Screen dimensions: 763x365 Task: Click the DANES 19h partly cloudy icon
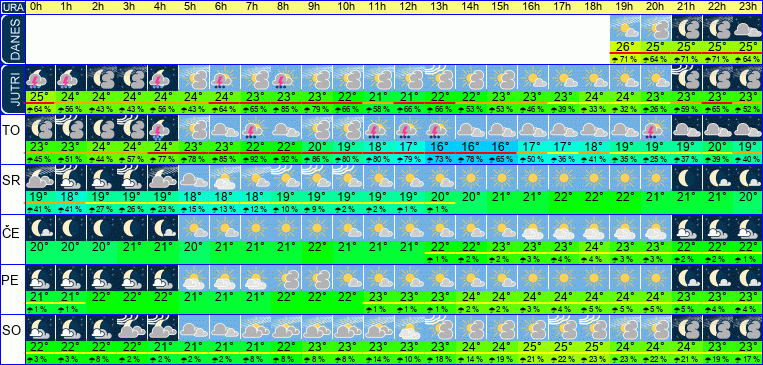(625, 28)
